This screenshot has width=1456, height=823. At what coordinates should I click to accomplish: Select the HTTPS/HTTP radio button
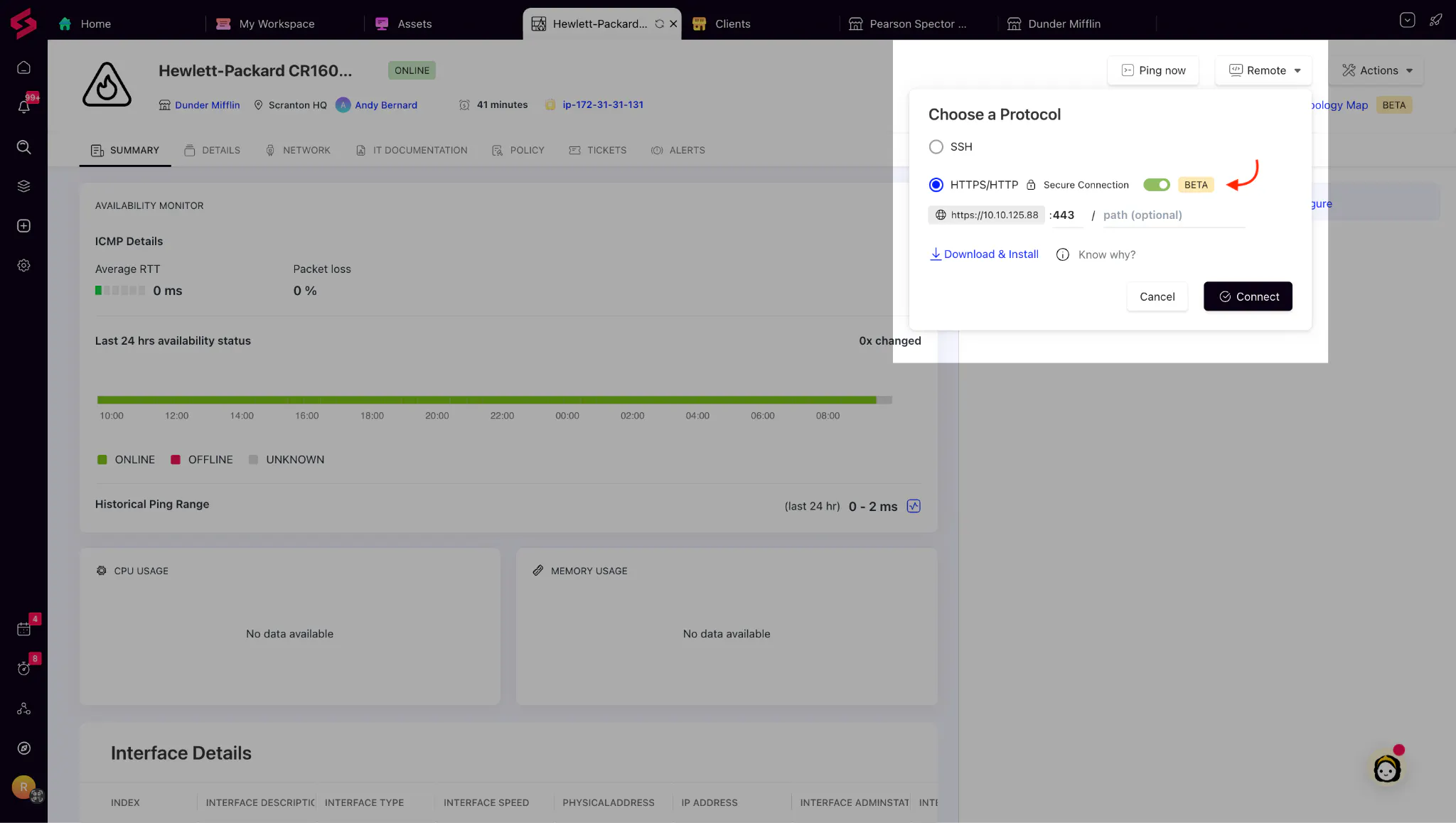(x=936, y=185)
